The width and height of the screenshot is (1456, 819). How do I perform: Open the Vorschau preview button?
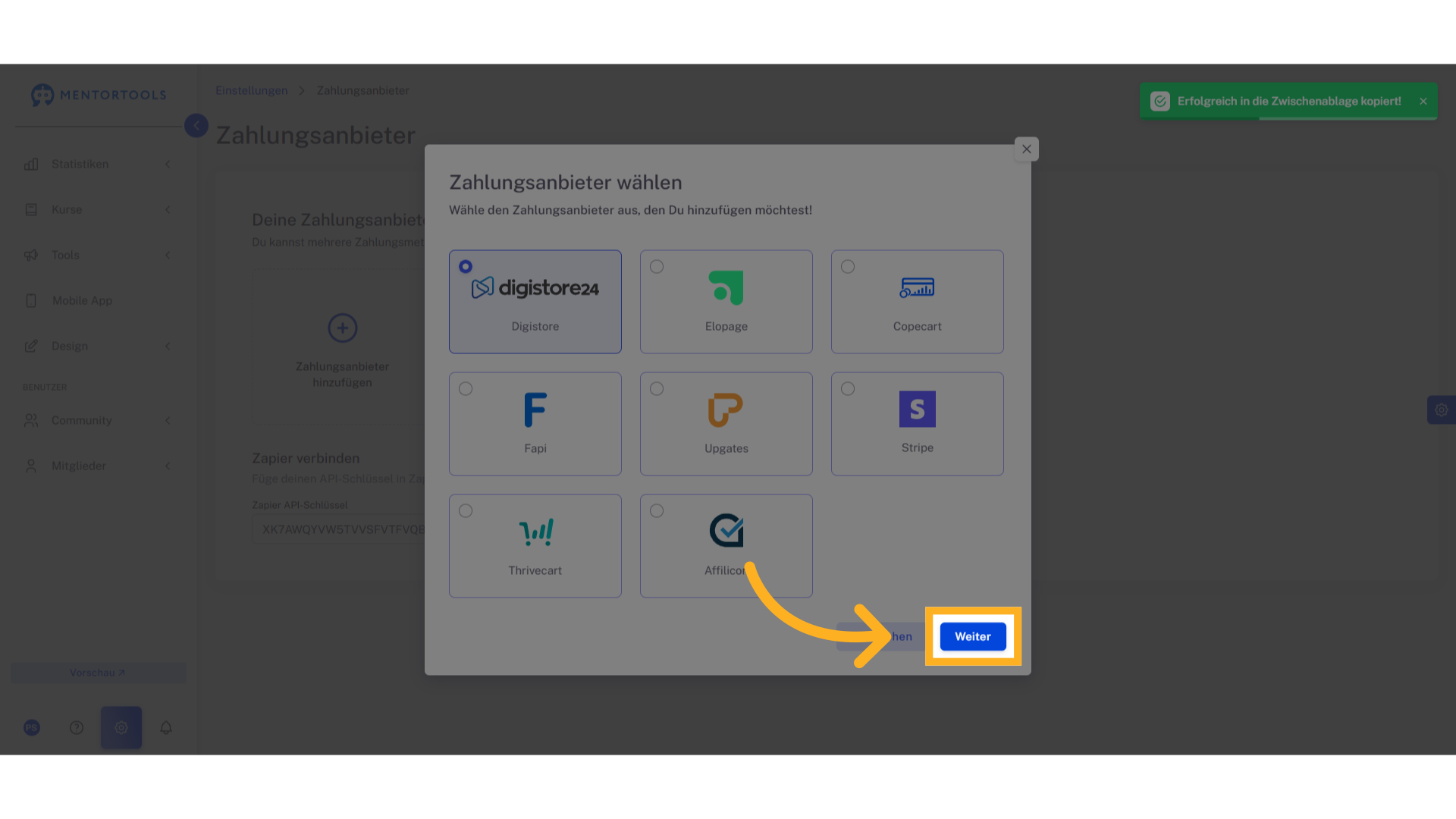click(98, 673)
